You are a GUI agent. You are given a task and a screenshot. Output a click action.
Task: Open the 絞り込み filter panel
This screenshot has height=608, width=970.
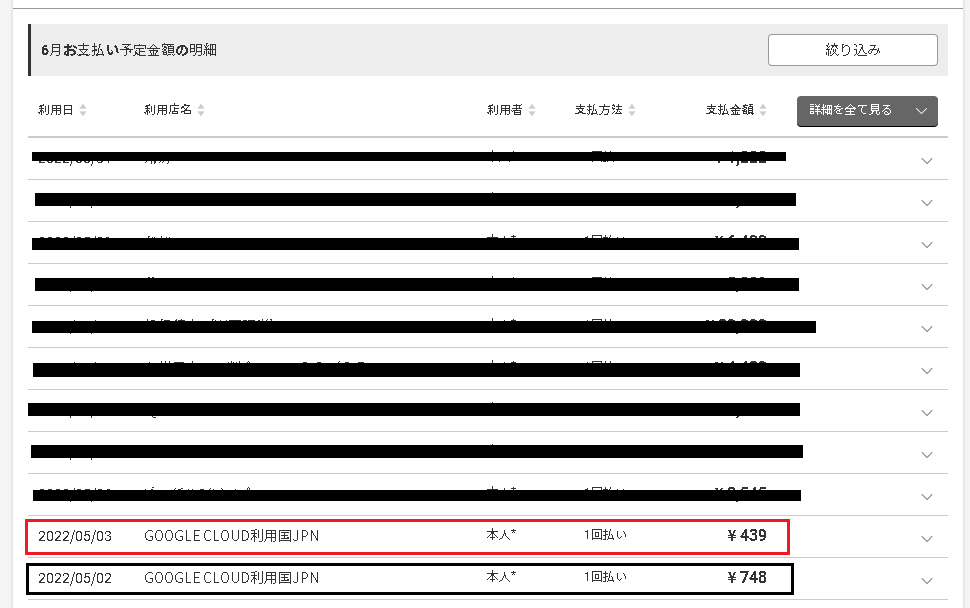click(851, 49)
